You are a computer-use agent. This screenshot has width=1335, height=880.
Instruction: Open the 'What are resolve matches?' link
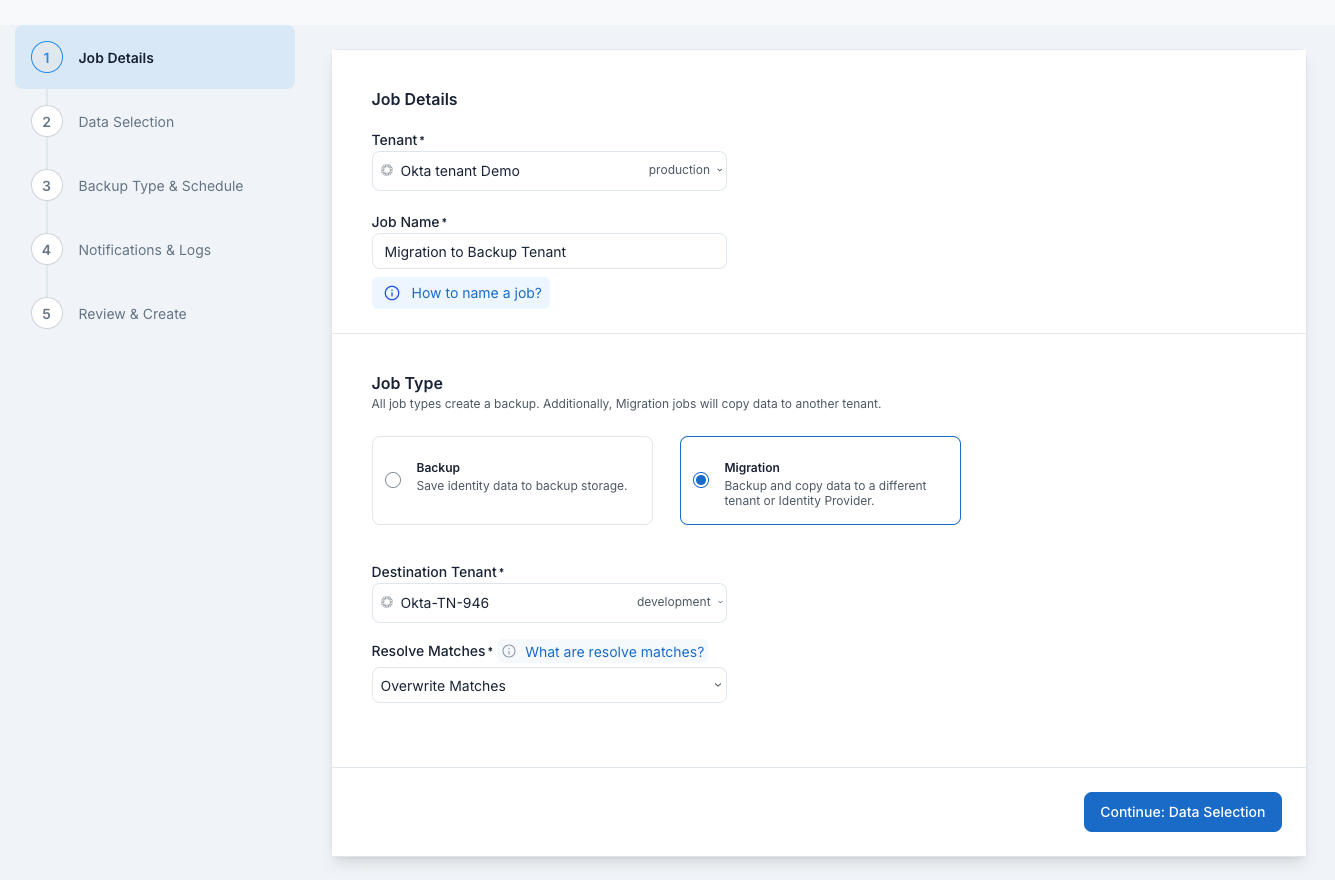614,651
